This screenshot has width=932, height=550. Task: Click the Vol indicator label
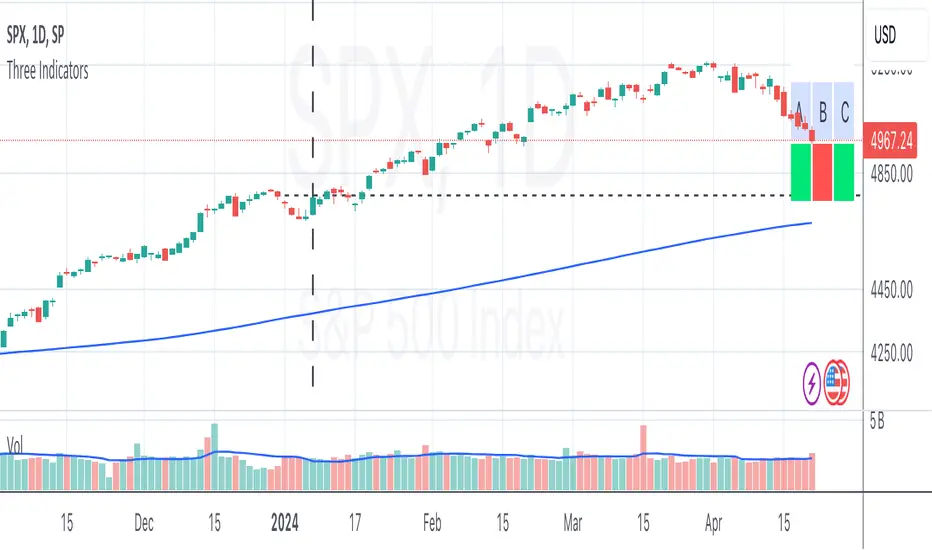(16, 441)
